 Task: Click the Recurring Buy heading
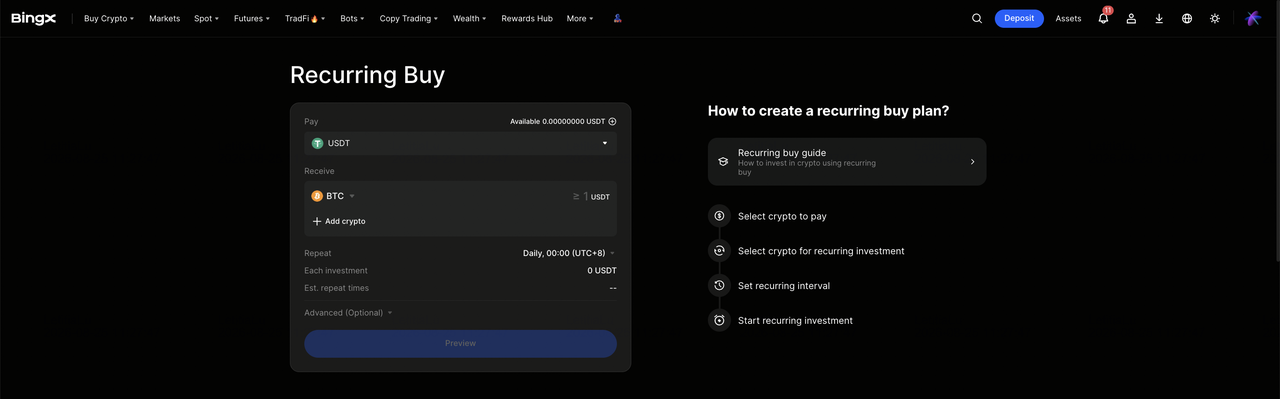click(x=367, y=75)
